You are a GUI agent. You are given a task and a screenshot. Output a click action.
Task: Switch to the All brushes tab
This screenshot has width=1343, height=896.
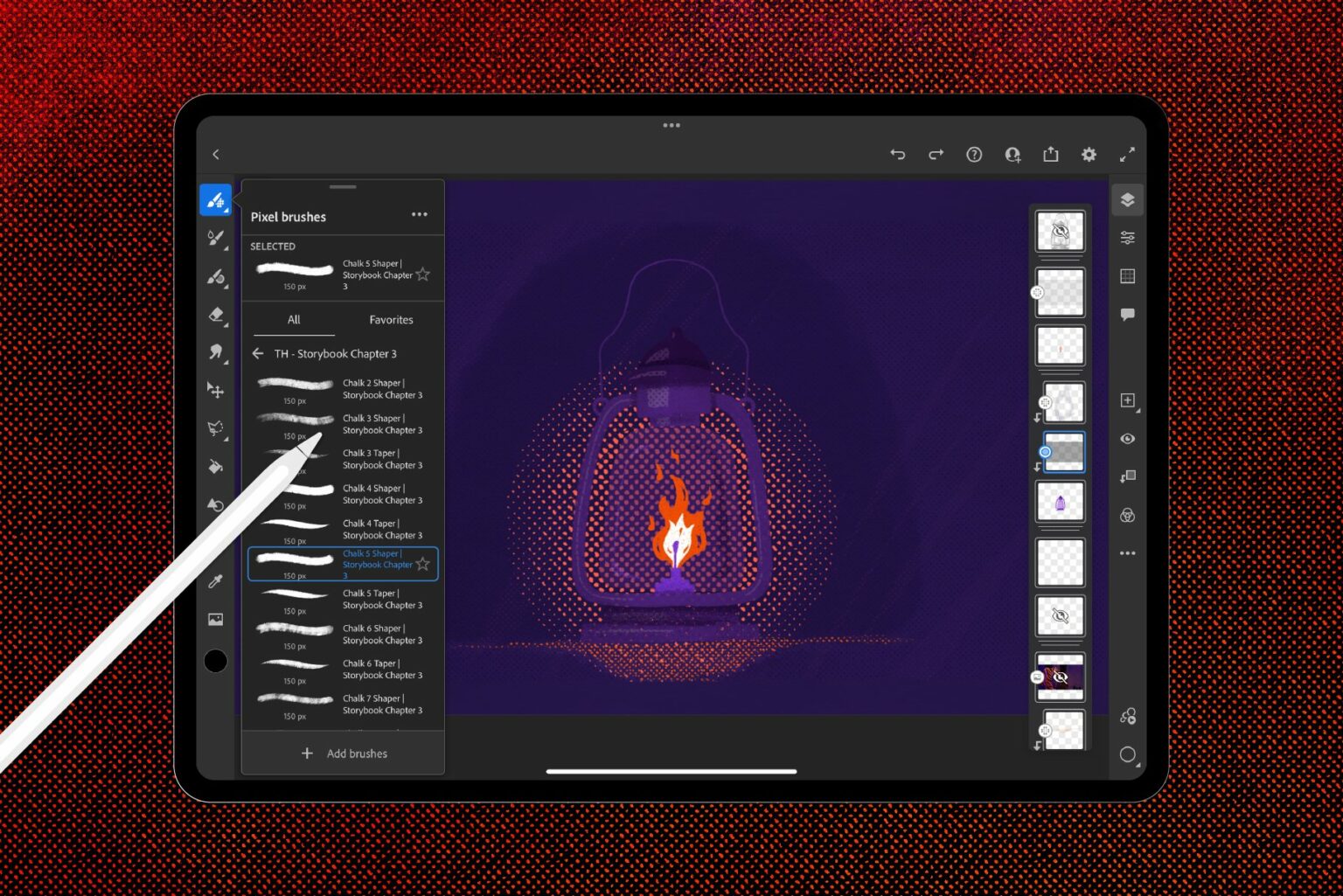tap(293, 320)
